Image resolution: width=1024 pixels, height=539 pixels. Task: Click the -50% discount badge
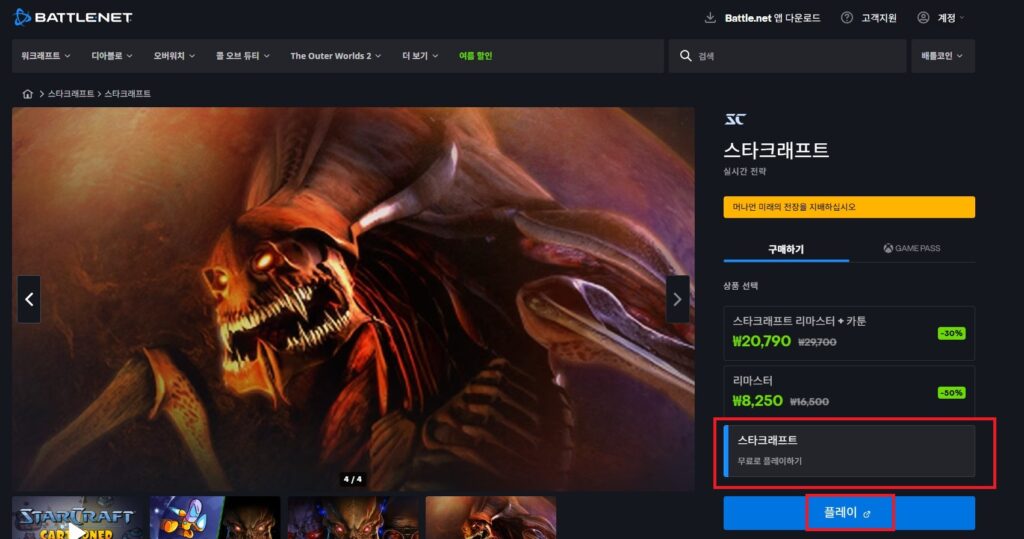click(951, 393)
